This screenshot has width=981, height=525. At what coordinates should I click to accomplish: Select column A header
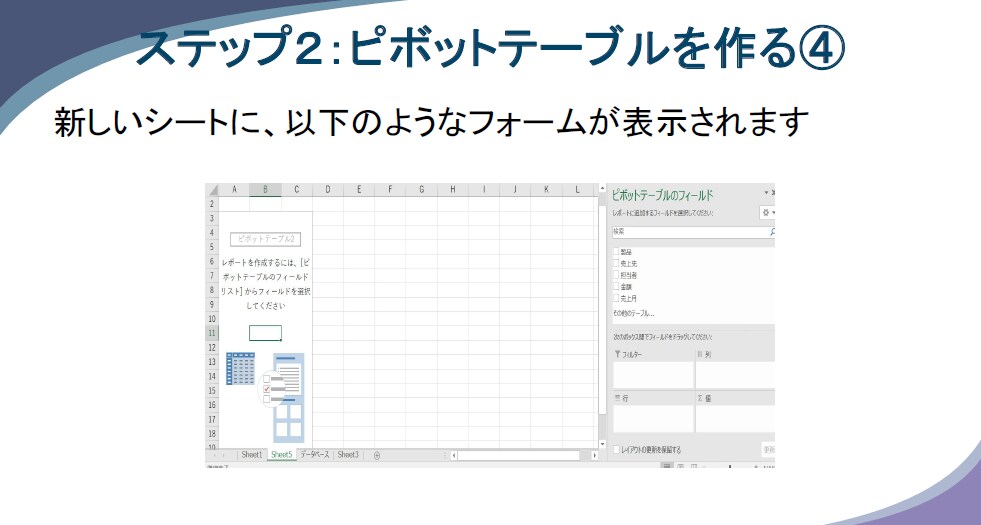[x=234, y=190]
